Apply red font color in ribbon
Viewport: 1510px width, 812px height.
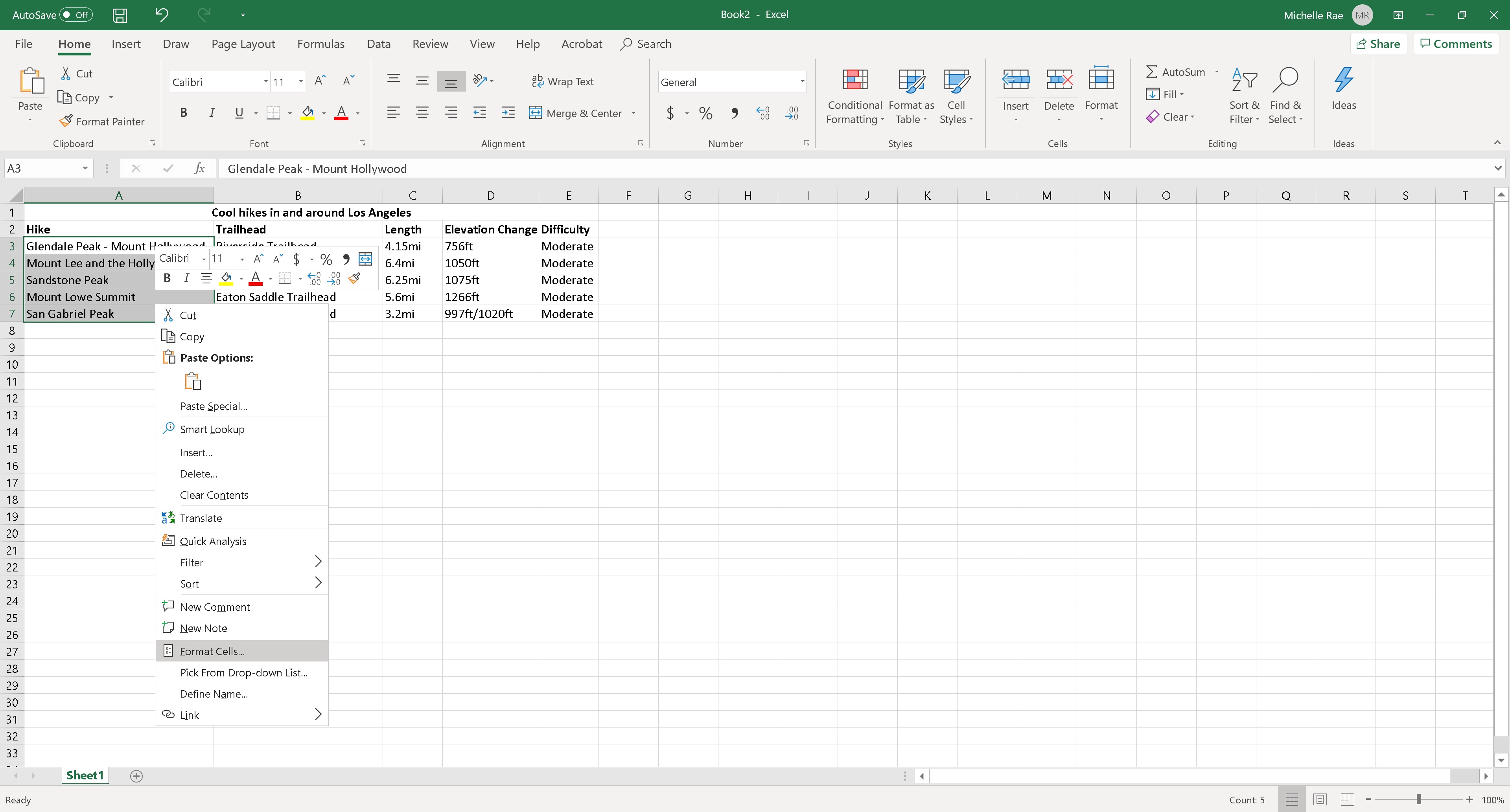click(341, 112)
